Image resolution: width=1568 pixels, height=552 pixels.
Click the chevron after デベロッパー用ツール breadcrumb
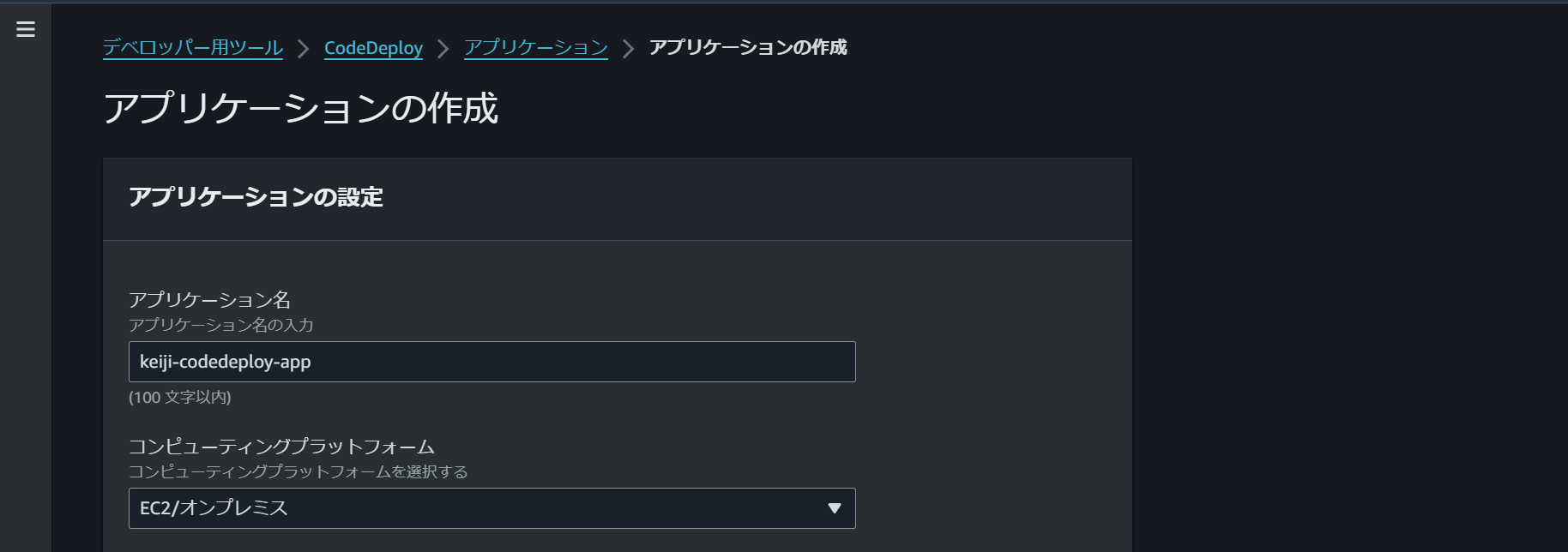point(302,48)
